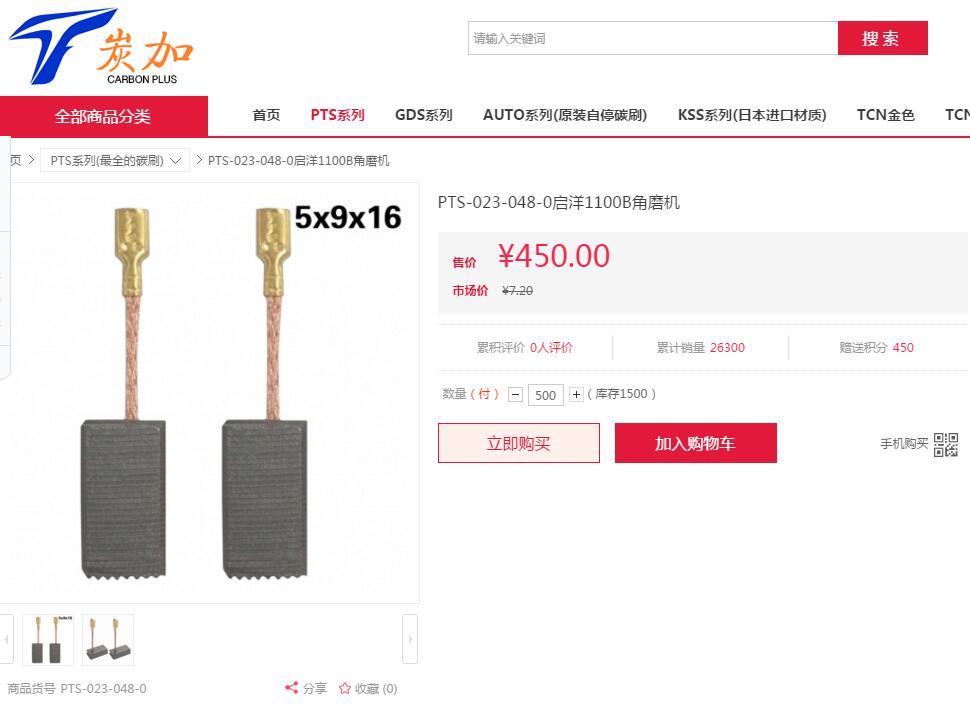Viewport: 970px width, 708px height.
Task: Open the GDS系列 navigation tab
Action: [x=424, y=115]
